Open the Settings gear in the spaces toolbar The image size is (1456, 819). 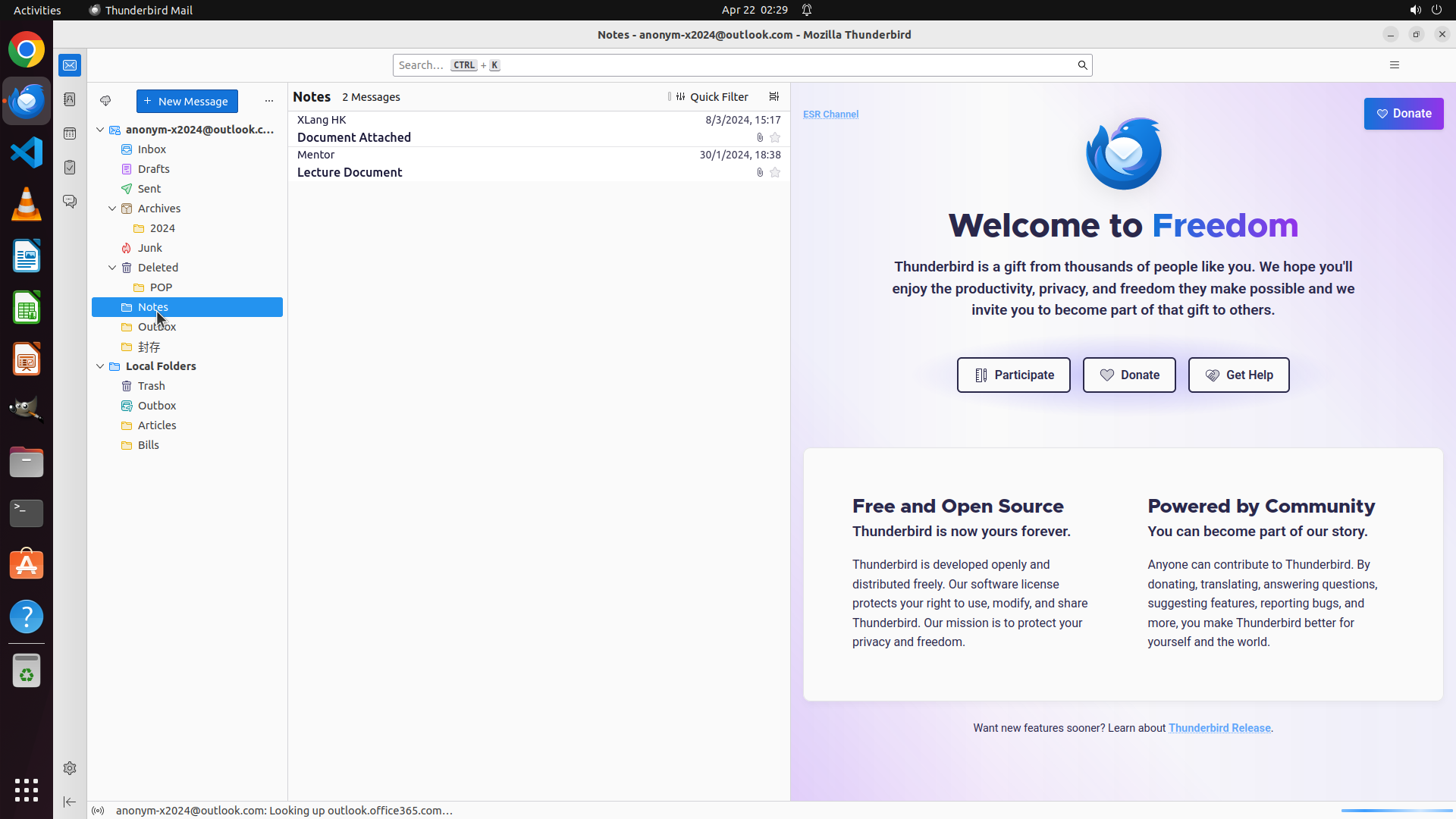[70, 768]
